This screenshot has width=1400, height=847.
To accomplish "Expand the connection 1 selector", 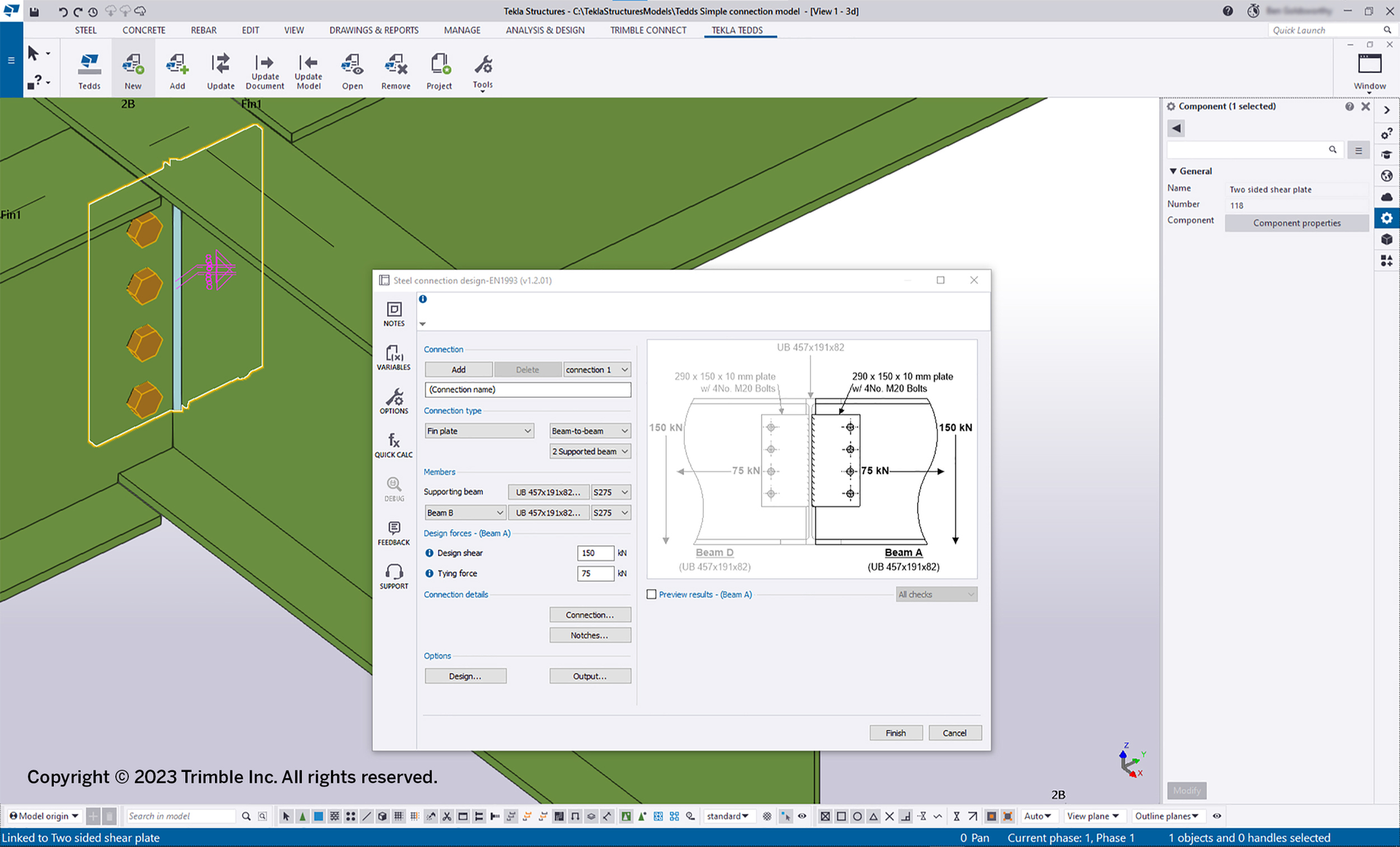I will 596,369.
